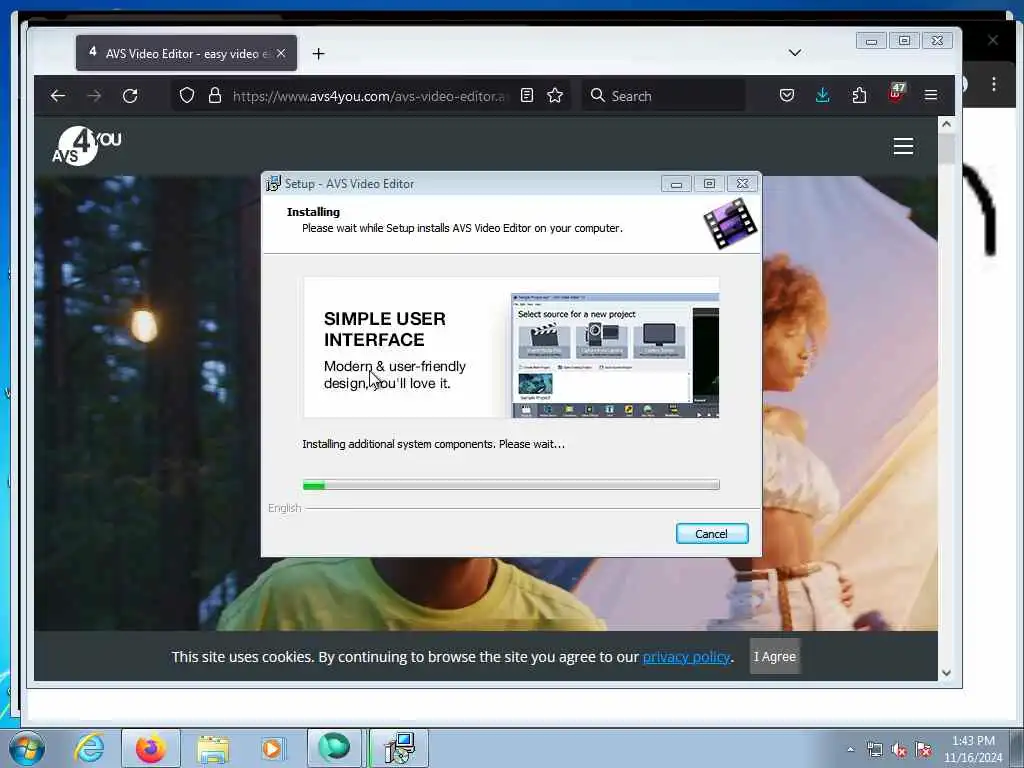Close the AVS Video Editor tab

tap(281, 53)
